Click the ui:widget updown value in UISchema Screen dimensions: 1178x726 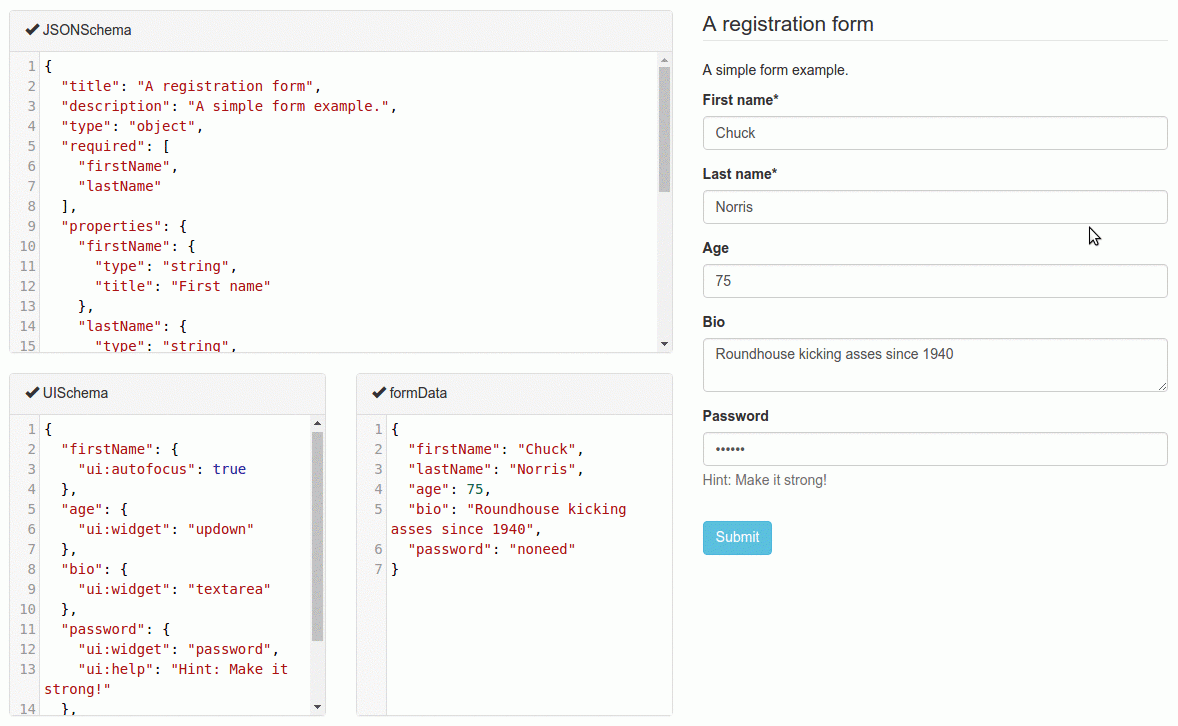tap(220, 528)
